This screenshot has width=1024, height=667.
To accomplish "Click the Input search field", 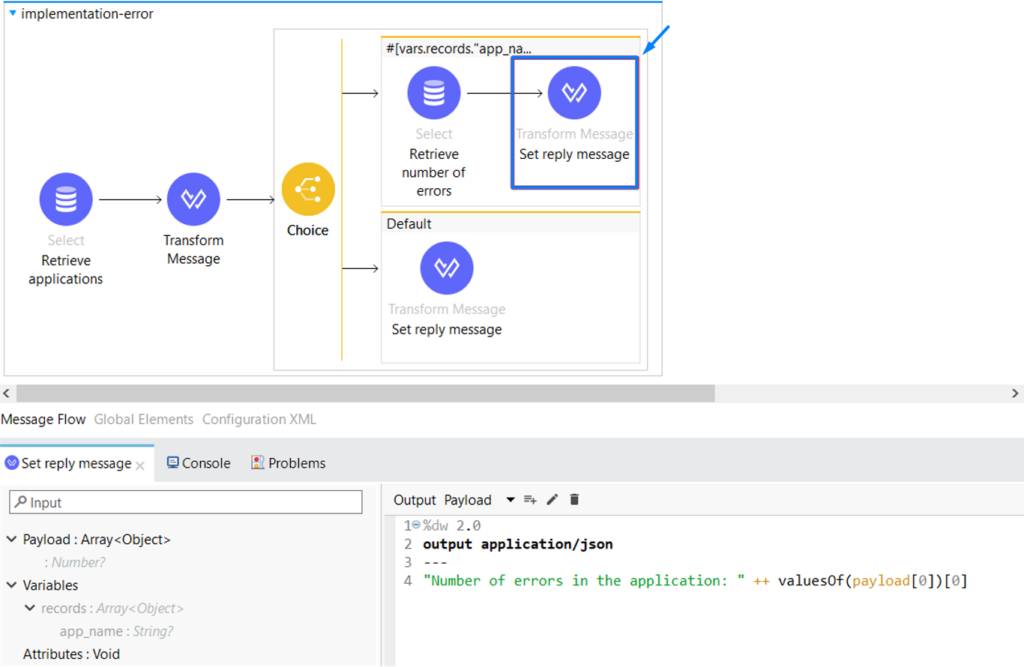I will (x=186, y=503).
